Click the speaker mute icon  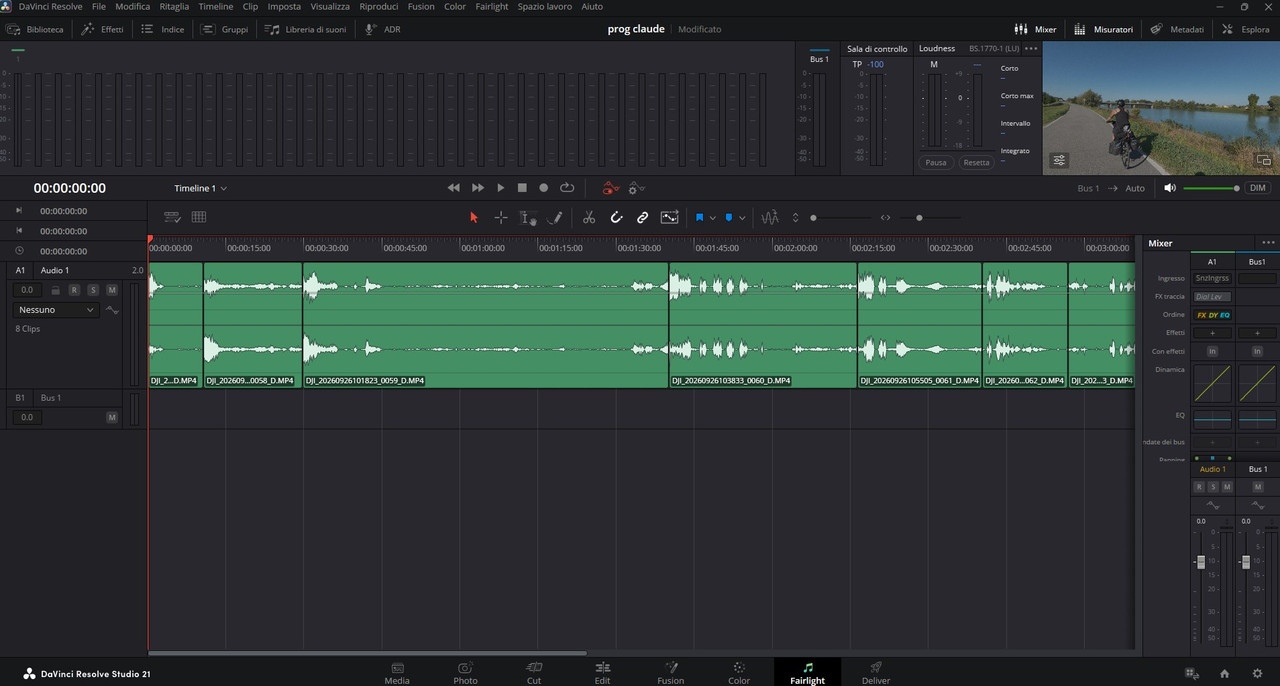pos(1170,188)
